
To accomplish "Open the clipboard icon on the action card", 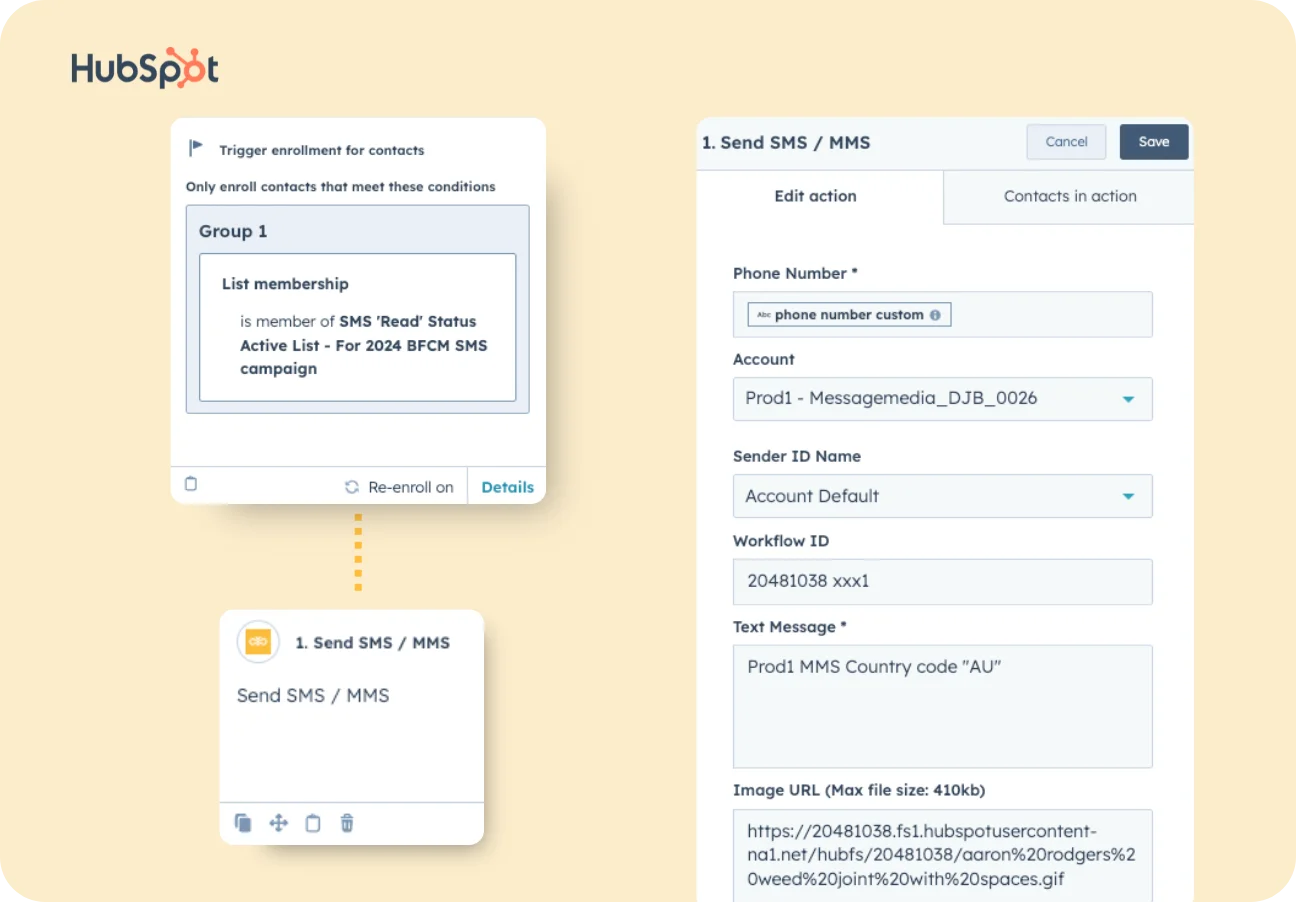I will click(312, 822).
